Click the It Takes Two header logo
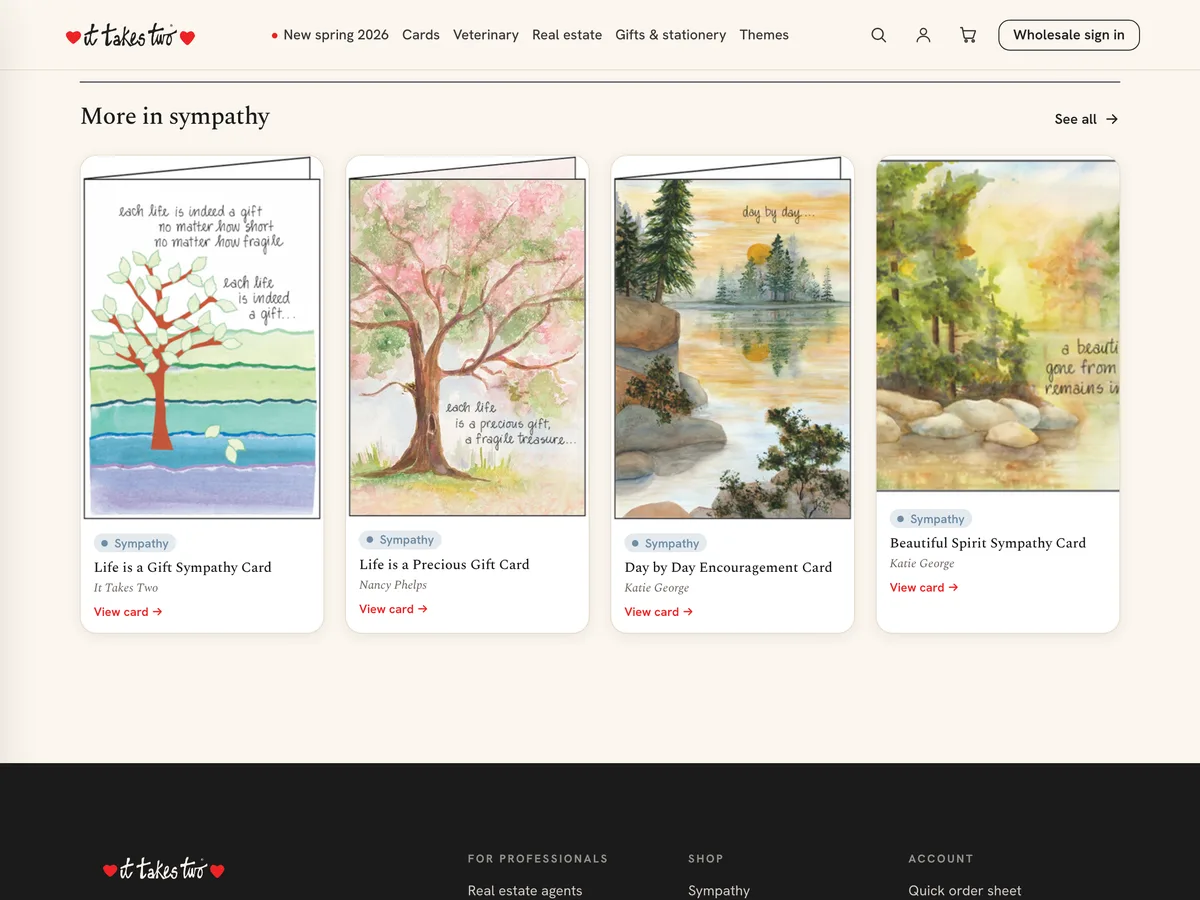 click(130, 36)
